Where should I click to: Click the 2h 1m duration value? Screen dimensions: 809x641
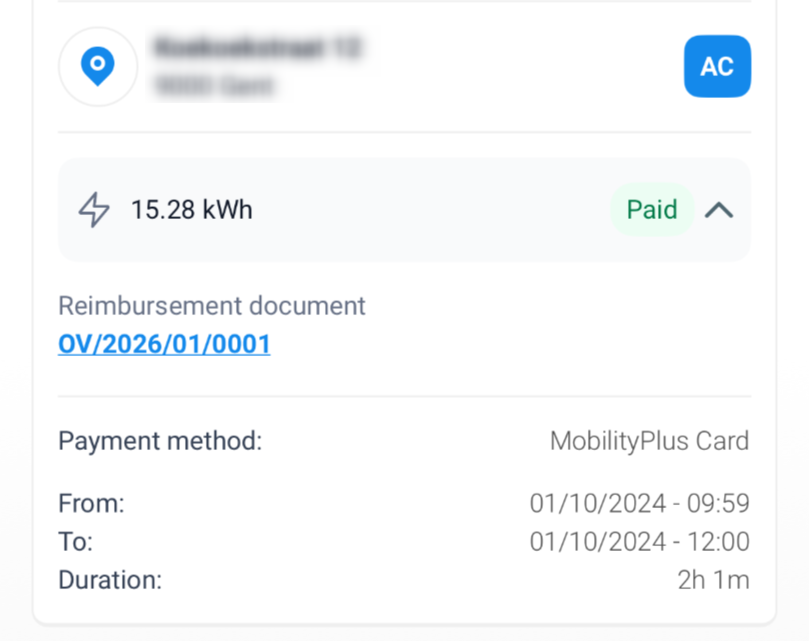714,580
